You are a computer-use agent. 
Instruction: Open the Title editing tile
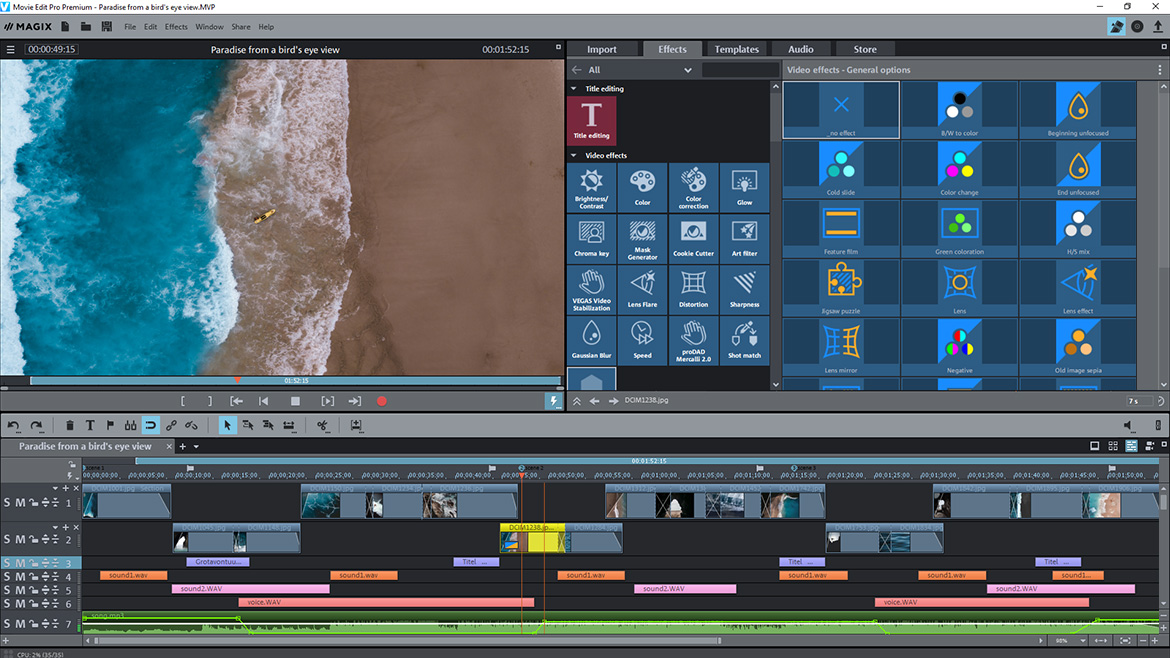point(592,120)
